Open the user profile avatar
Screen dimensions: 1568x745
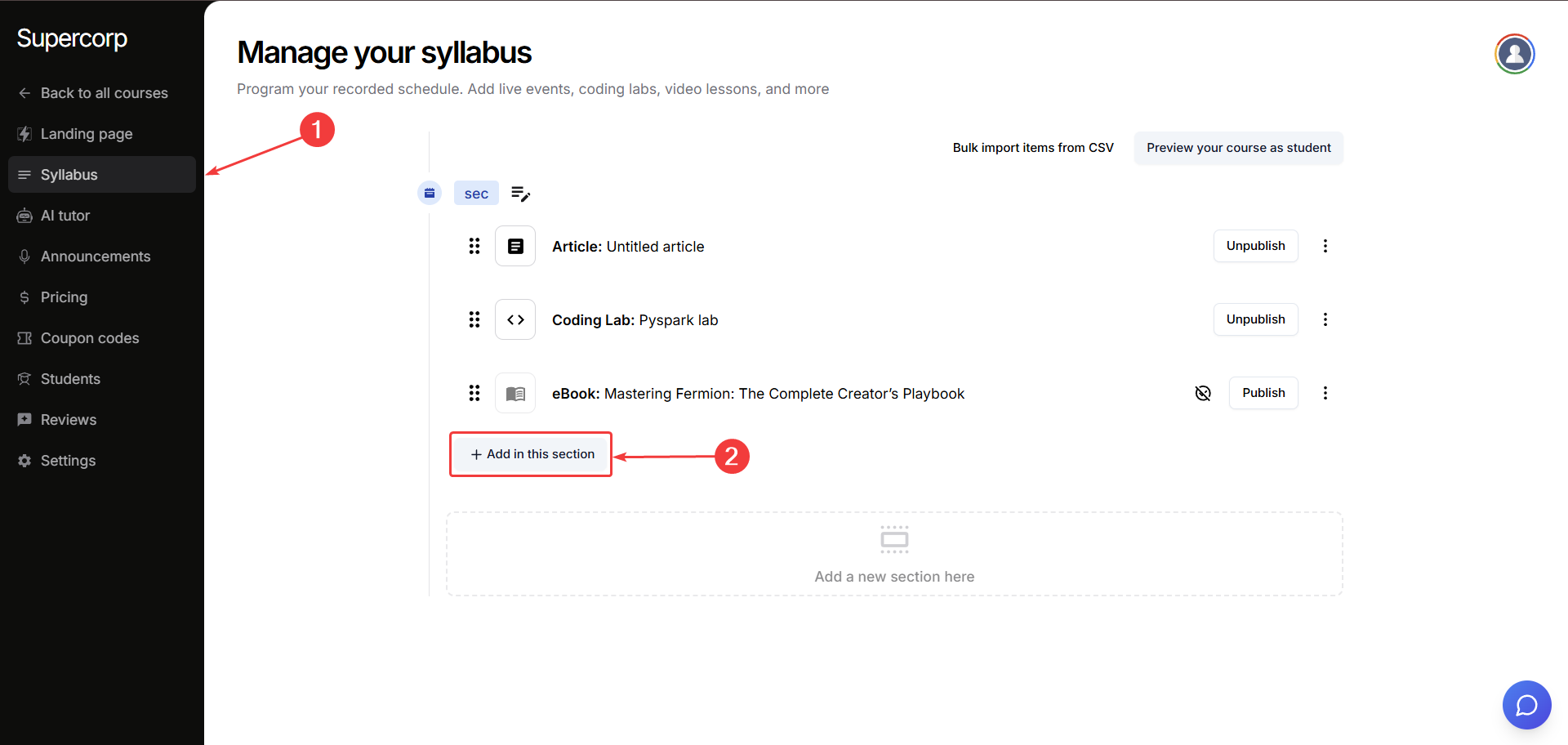click(x=1514, y=54)
